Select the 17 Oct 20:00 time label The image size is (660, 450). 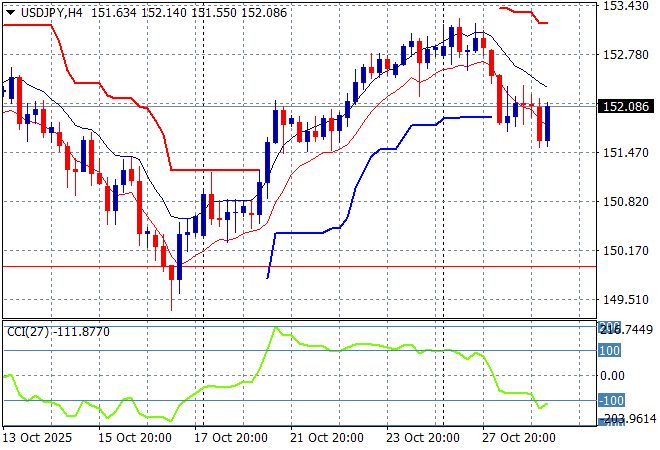(231, 438)
